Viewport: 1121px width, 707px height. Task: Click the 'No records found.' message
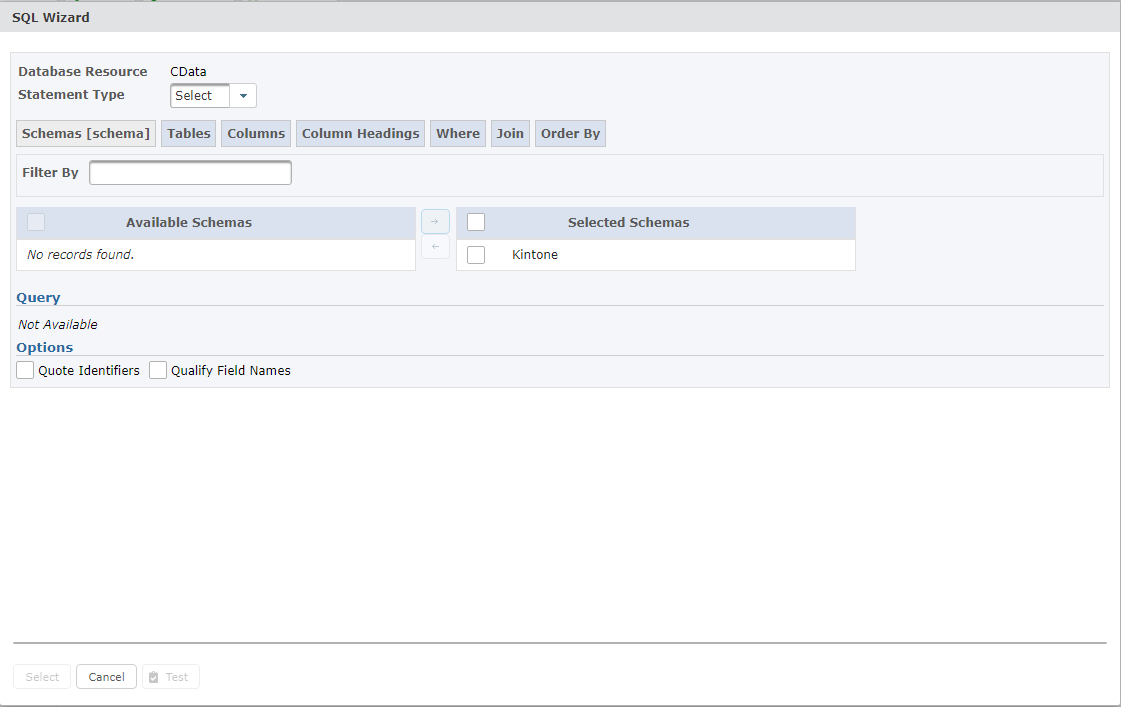pos(81,254)
